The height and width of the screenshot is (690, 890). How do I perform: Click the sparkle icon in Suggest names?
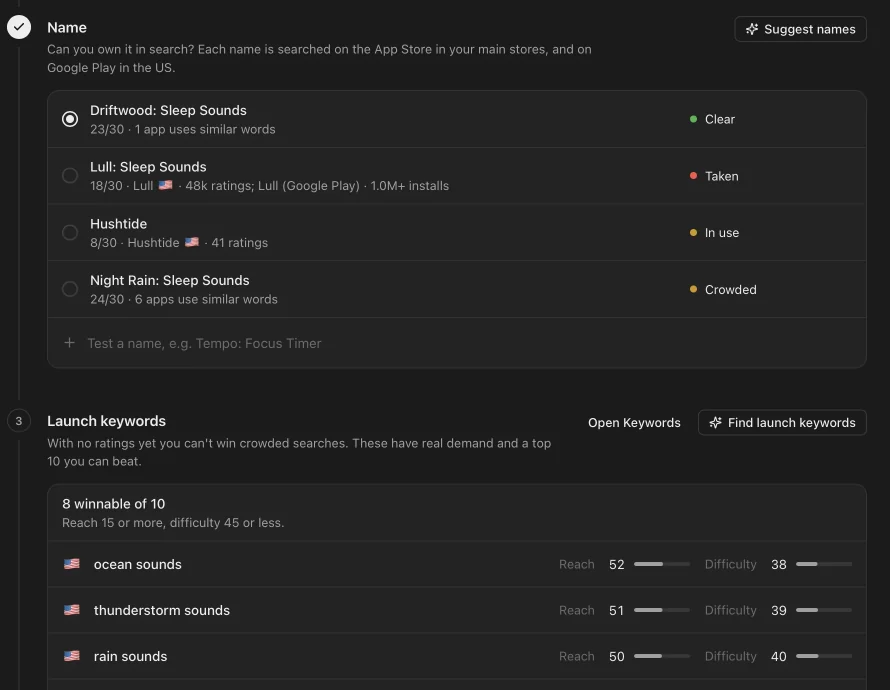[752, 29]
